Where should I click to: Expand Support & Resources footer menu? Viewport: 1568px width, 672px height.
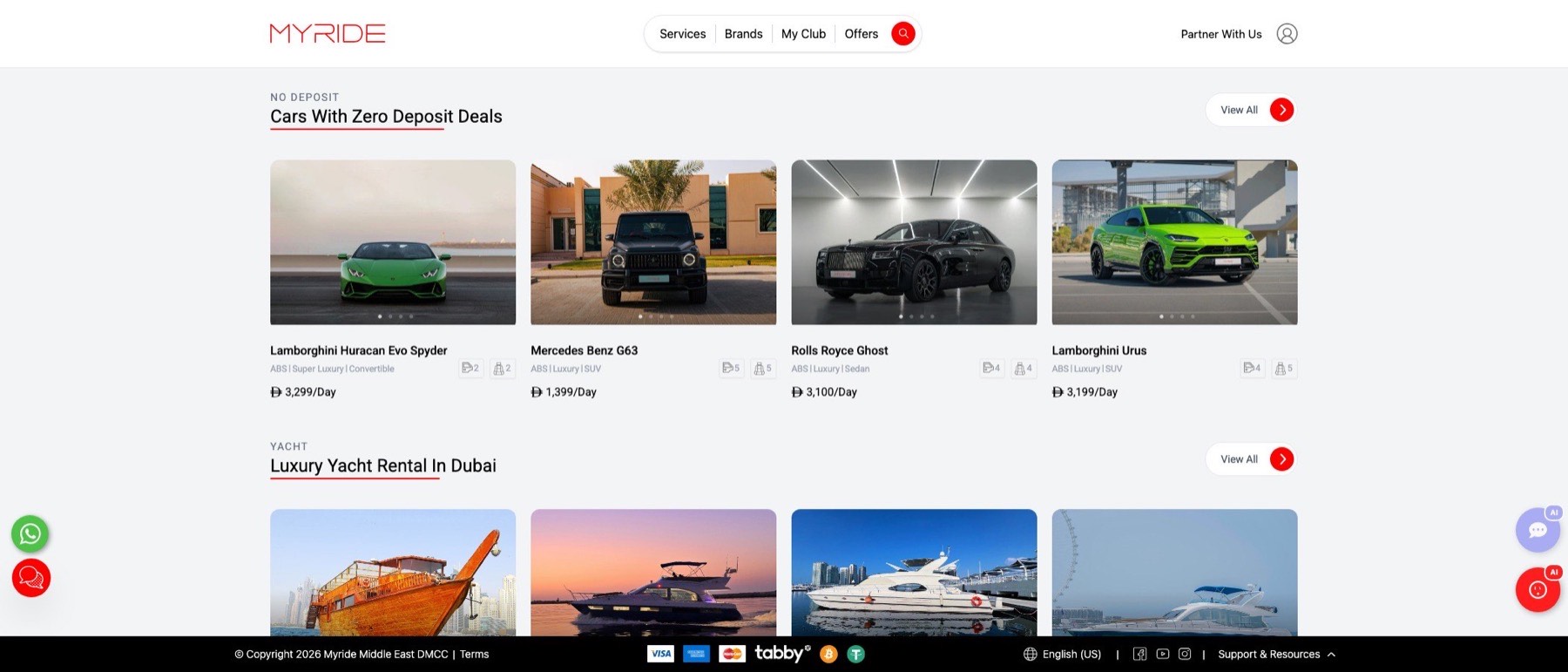[1276, 655]
